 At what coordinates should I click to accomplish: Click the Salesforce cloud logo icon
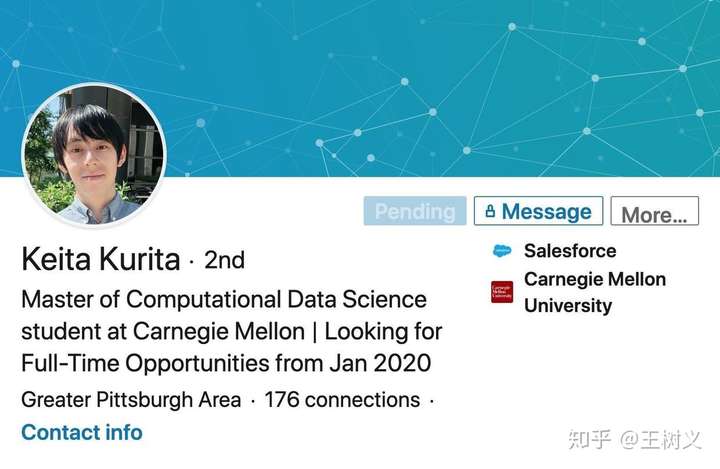tap(502, 251)
